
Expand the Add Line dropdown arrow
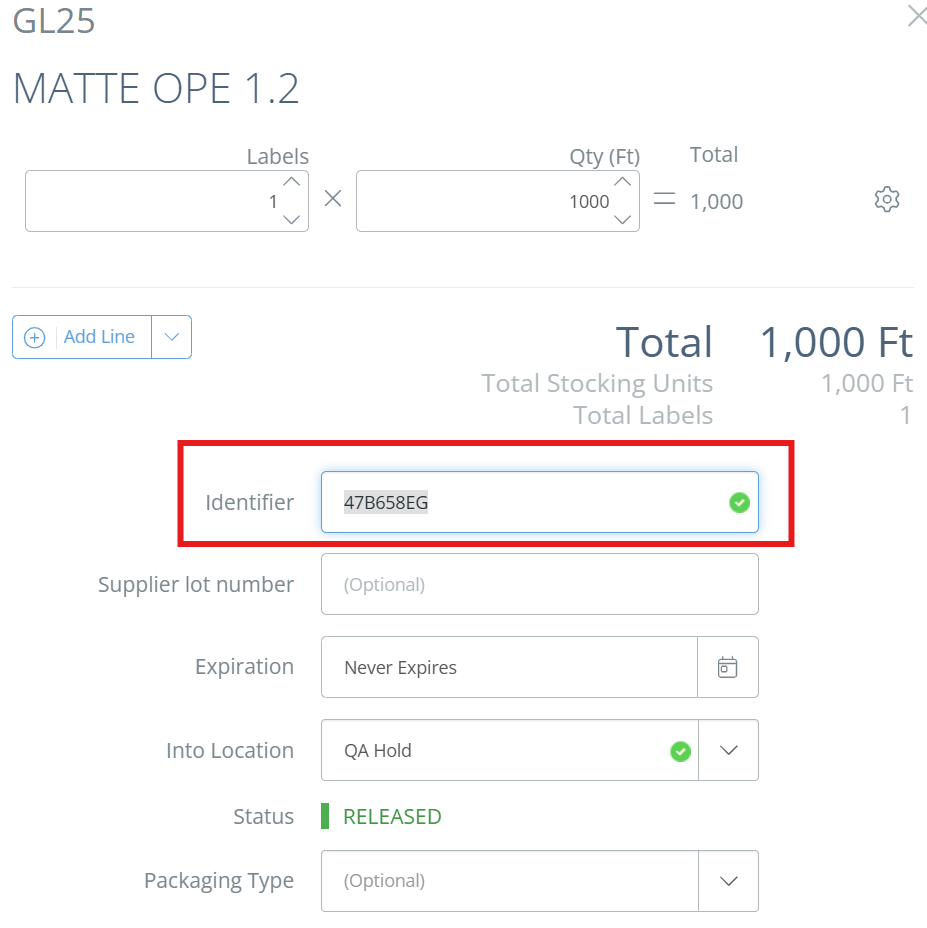click(x=172, y=337)
